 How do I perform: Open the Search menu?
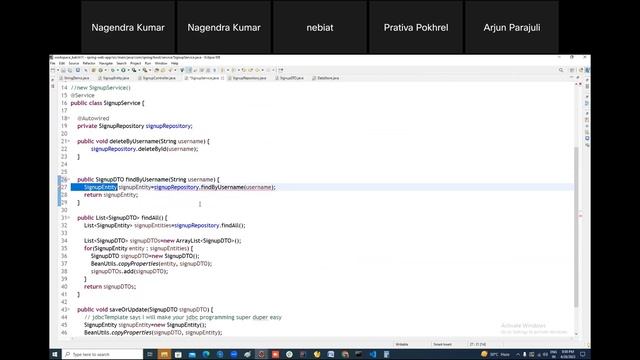click(x=122, y=63)
